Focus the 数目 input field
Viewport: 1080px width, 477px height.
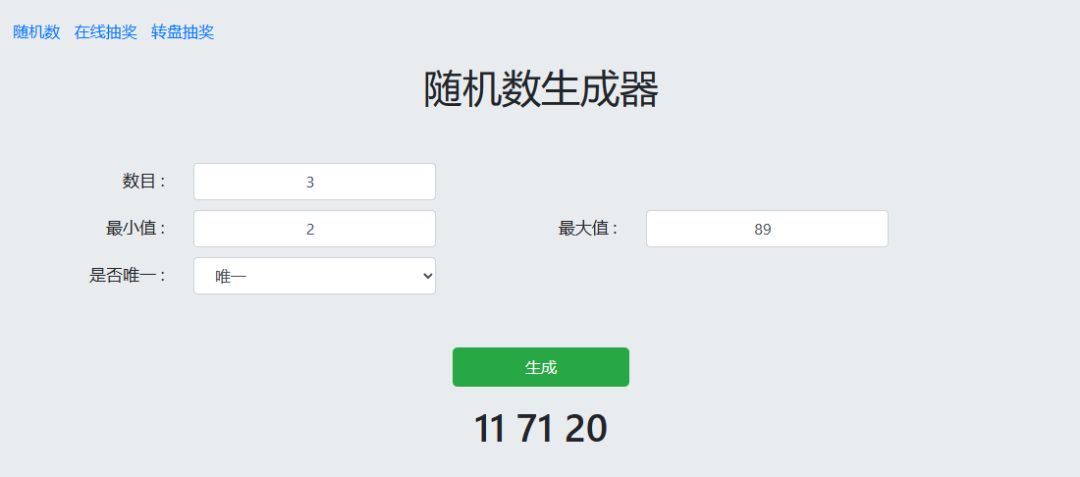click(x=314, y=182)
